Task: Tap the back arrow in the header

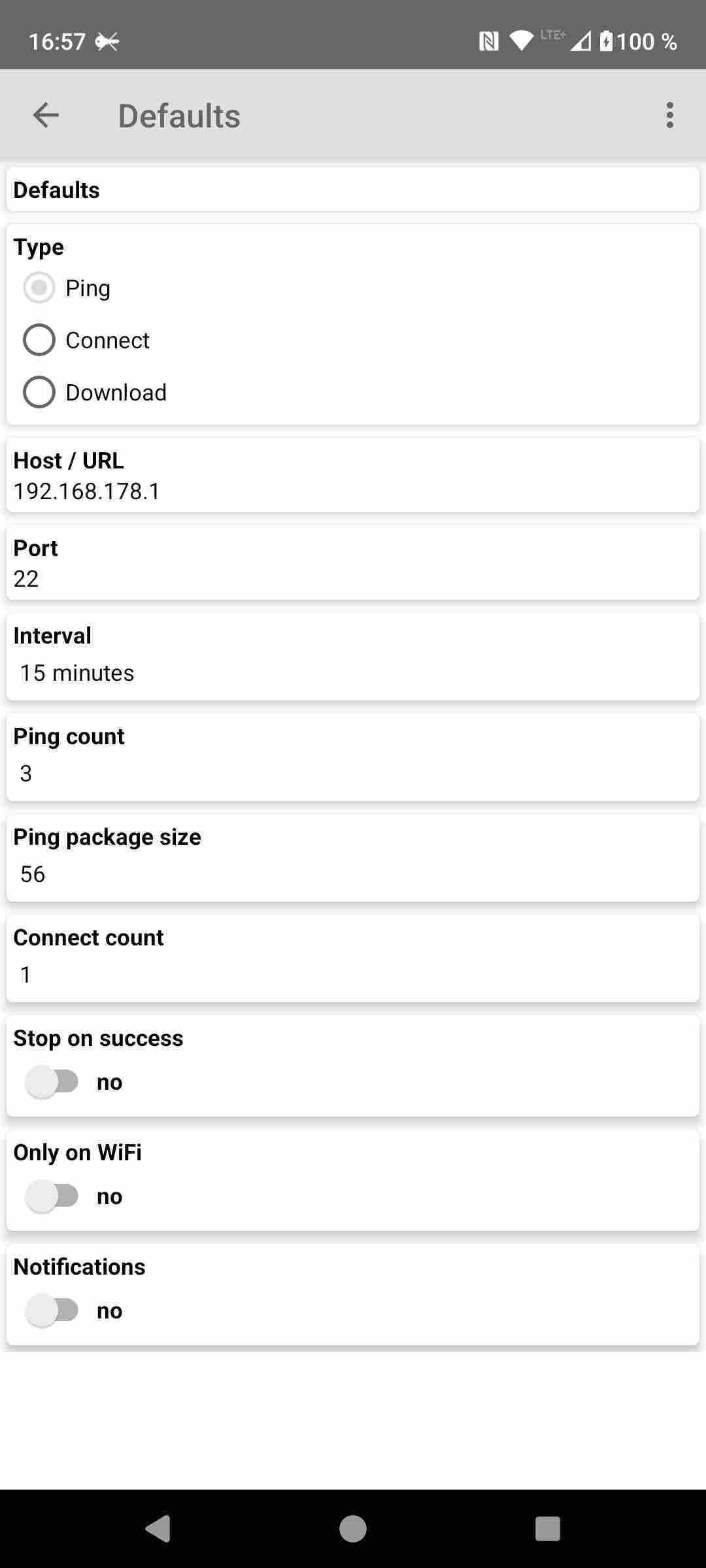Action: (46, 116)
